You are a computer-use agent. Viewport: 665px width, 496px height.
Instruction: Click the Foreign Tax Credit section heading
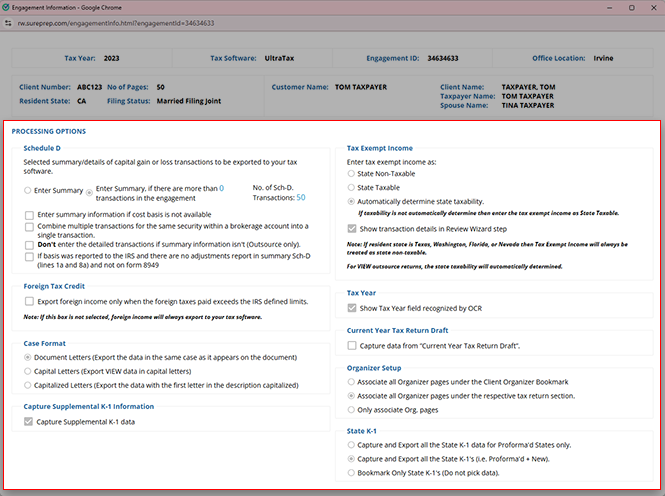(54, 286)
